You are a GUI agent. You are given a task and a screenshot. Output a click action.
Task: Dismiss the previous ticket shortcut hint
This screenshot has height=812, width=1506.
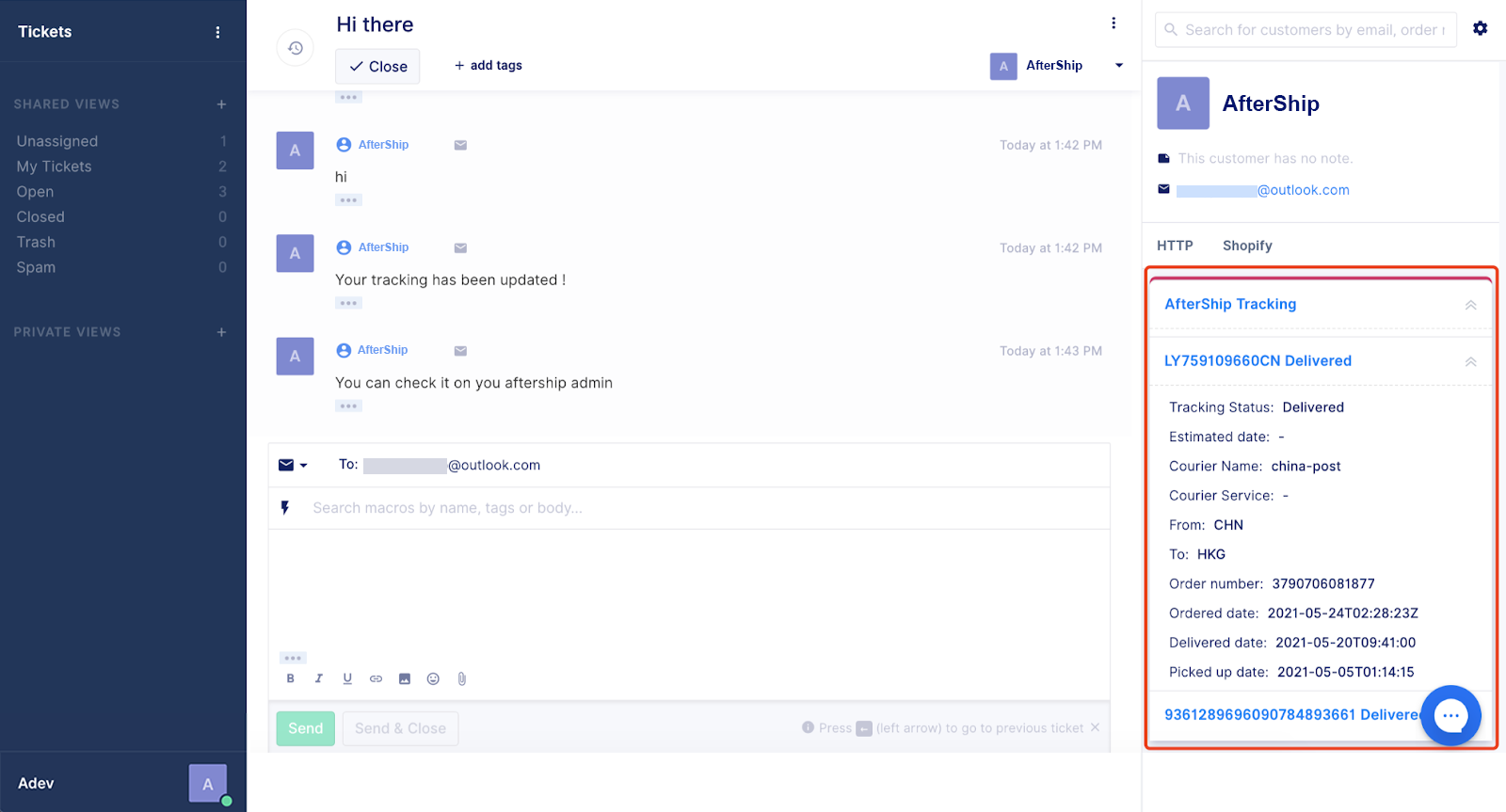pyautogui.click(x=1095, y=727)
